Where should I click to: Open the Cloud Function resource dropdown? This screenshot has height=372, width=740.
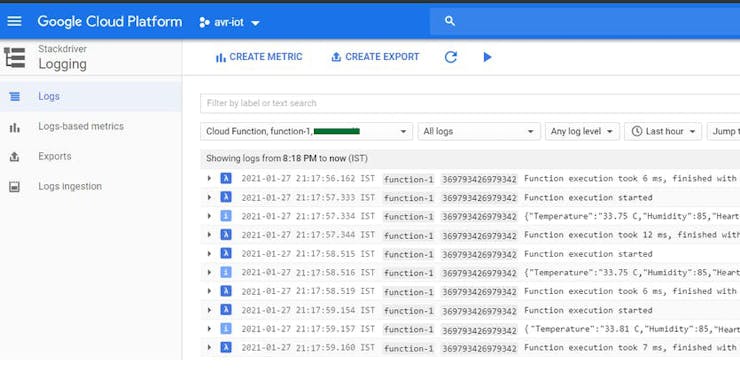(306, 131)
